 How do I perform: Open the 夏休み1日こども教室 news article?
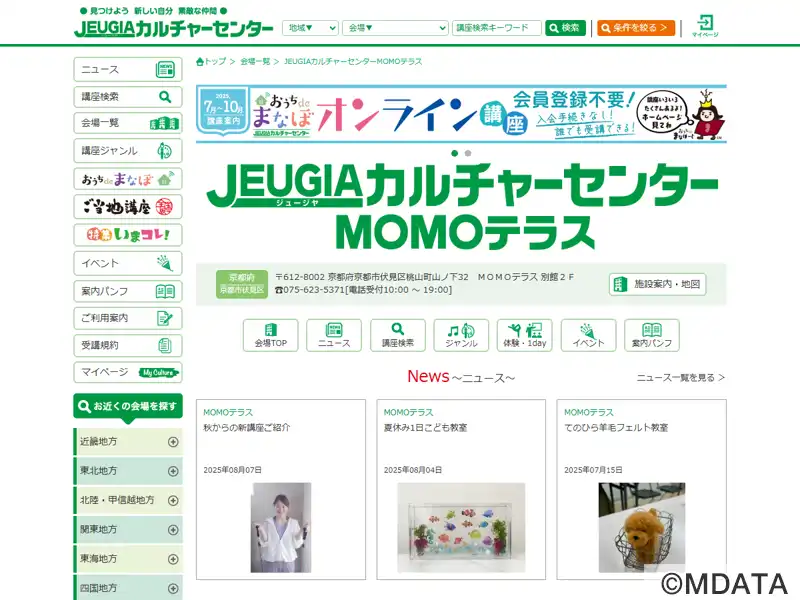pyautogui.click(x=426, y=428)
